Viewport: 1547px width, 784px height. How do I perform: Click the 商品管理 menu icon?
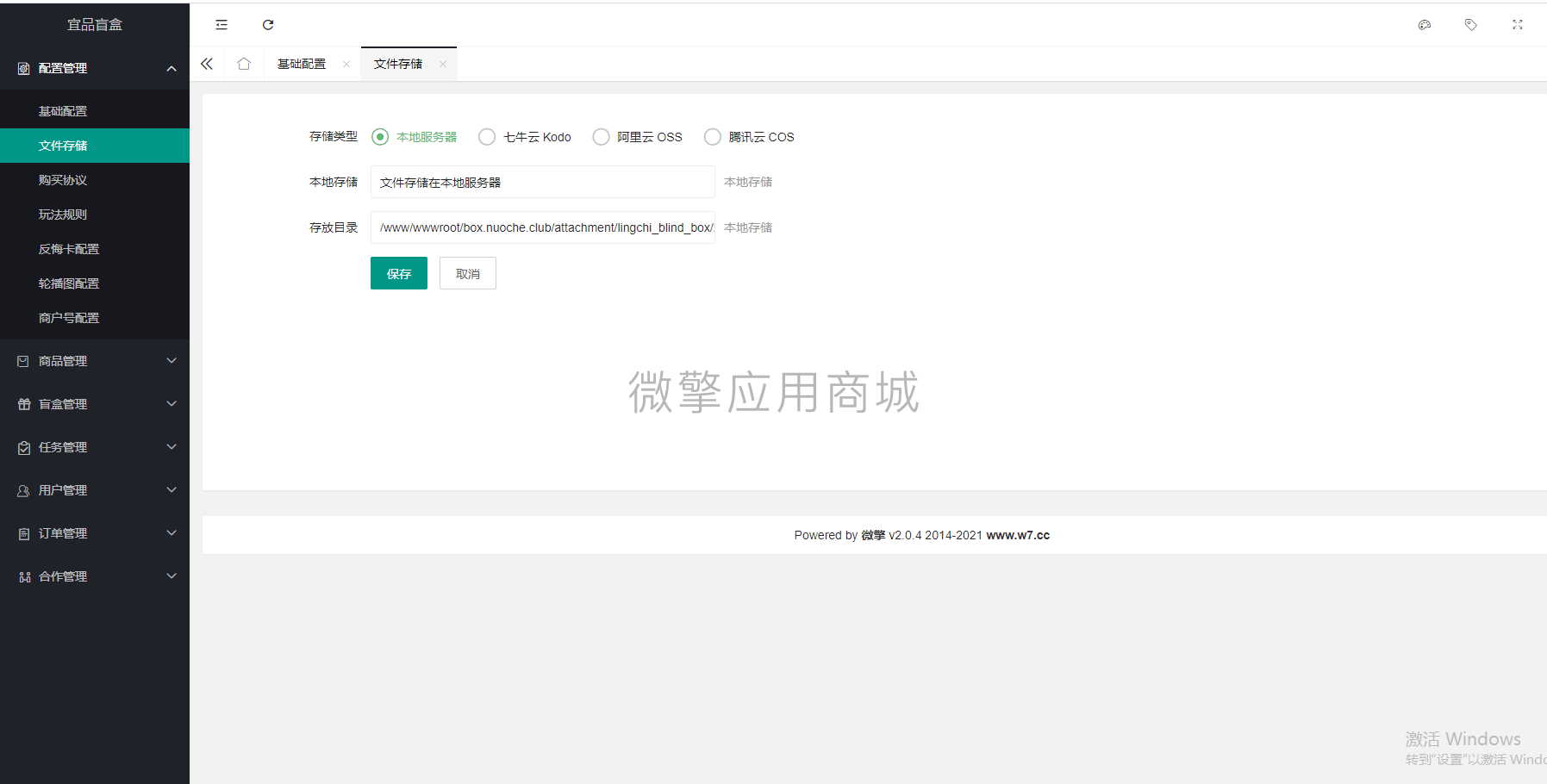[23, 361]
